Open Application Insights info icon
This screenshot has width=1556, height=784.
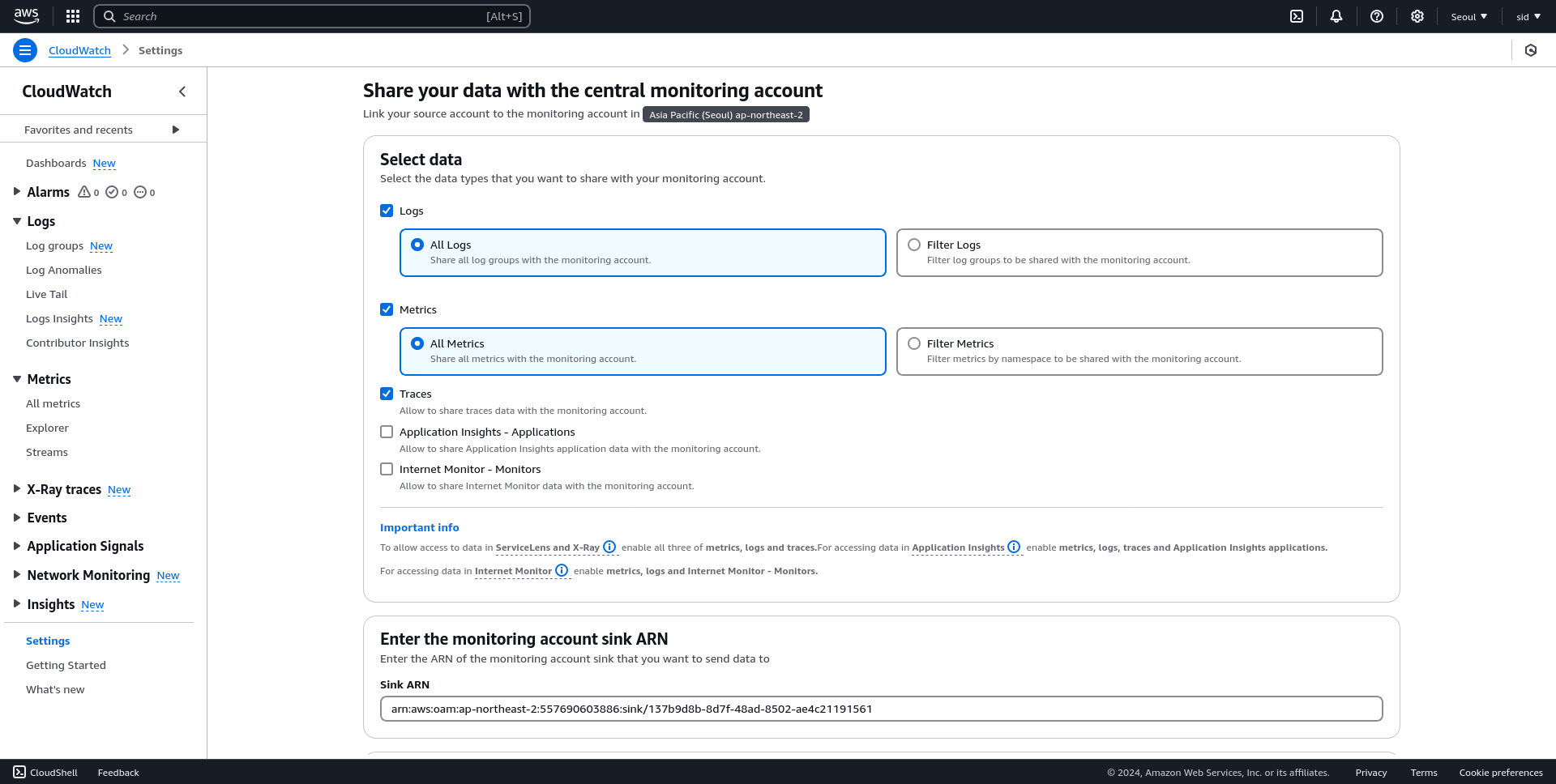click(x=1014, y=548)
